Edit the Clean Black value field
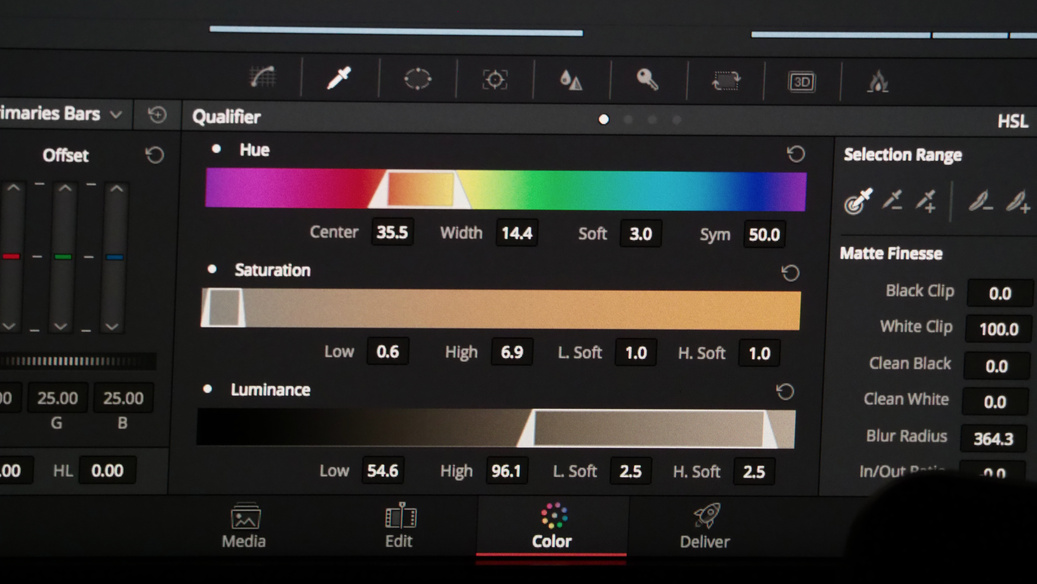This screenshot has width=1037, height=584. click(x=997, y=366)
